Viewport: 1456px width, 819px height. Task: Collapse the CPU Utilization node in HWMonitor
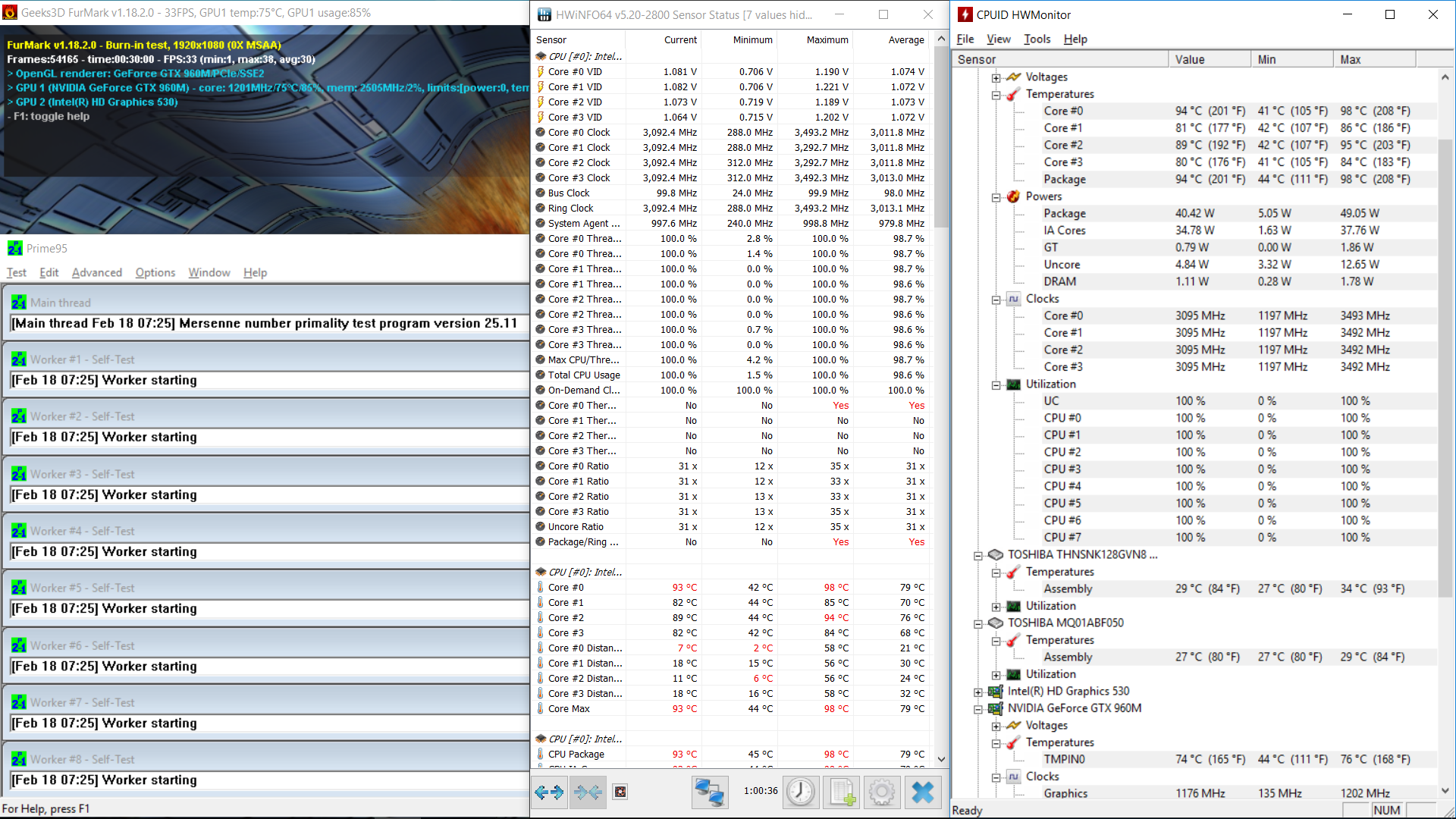coord(996,384)
